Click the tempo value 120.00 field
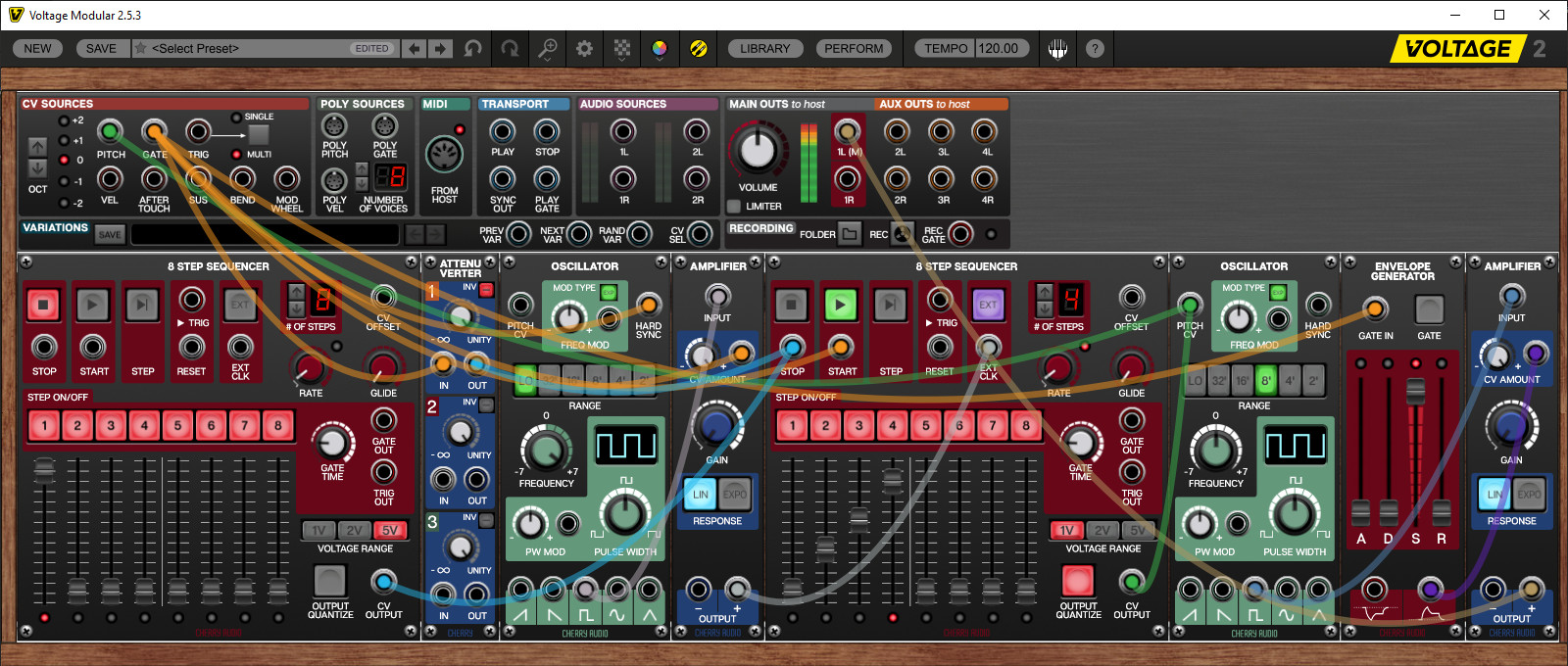 point(1001,48)
